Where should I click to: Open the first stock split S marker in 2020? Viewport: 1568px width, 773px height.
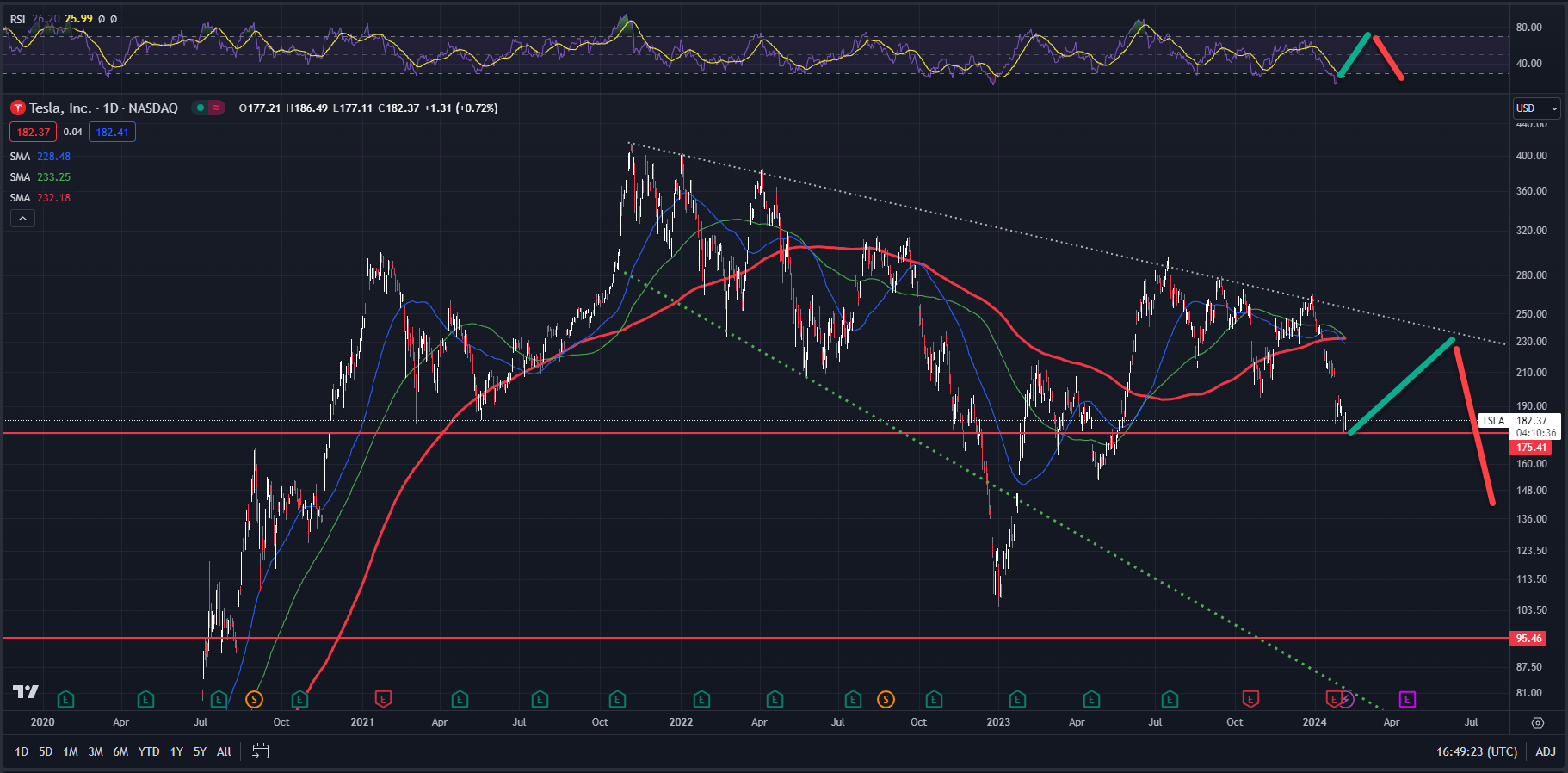[254, 700]
